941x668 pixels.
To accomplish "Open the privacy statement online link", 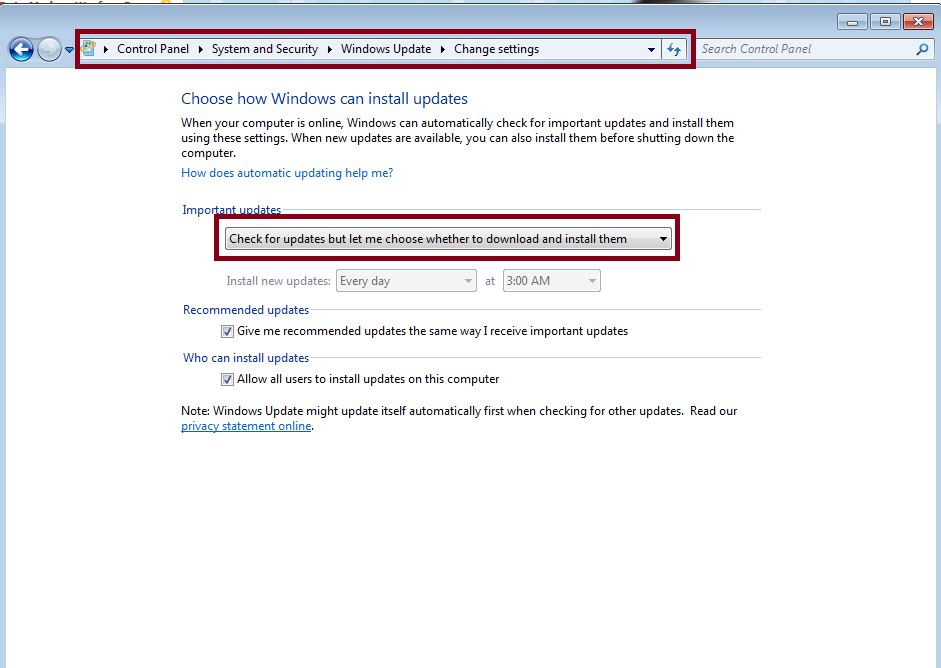I will pyautogui.click(x=246, y=426).
